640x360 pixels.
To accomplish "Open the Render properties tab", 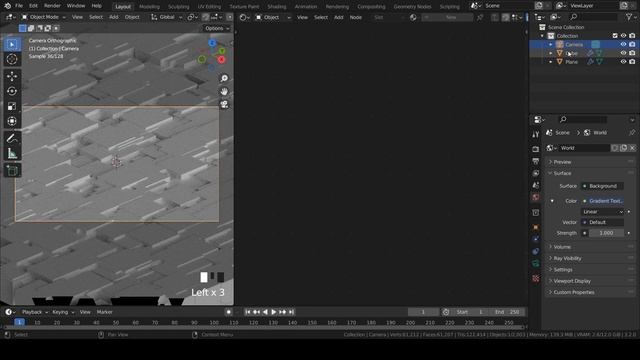I will click(x=536, y=149).
